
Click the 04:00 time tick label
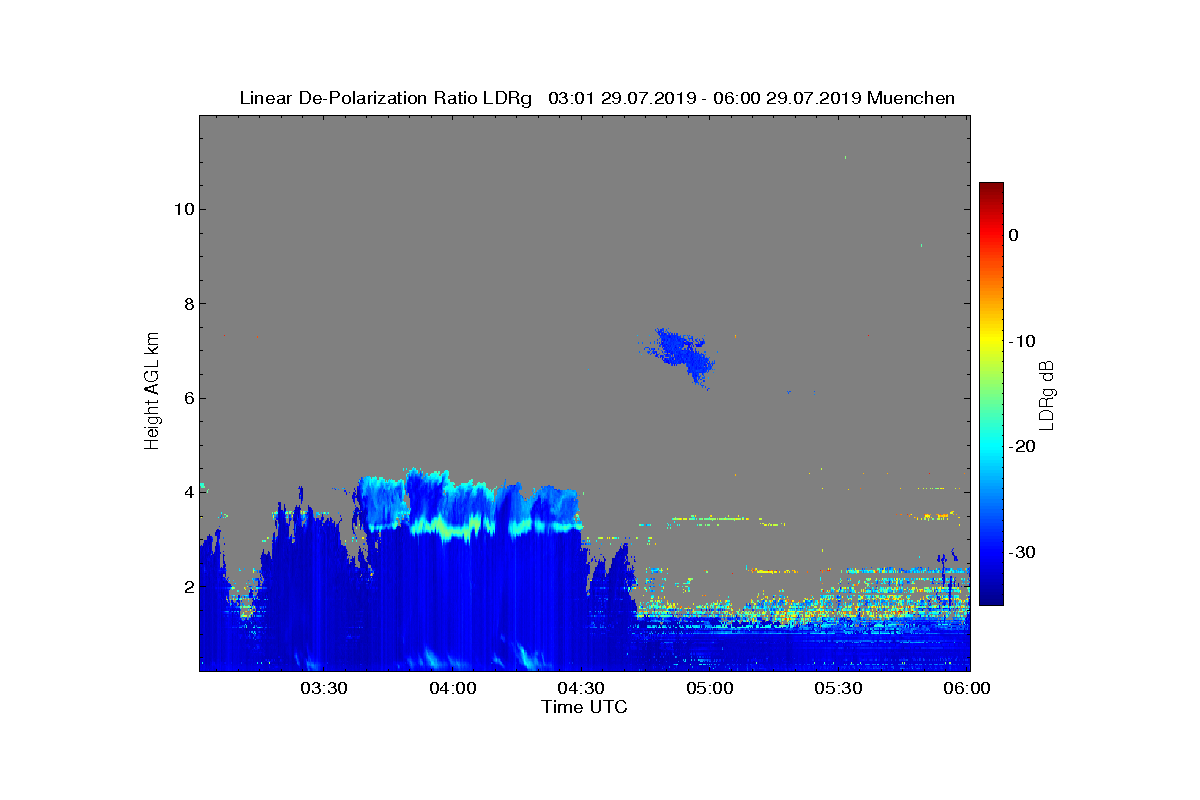453,688
